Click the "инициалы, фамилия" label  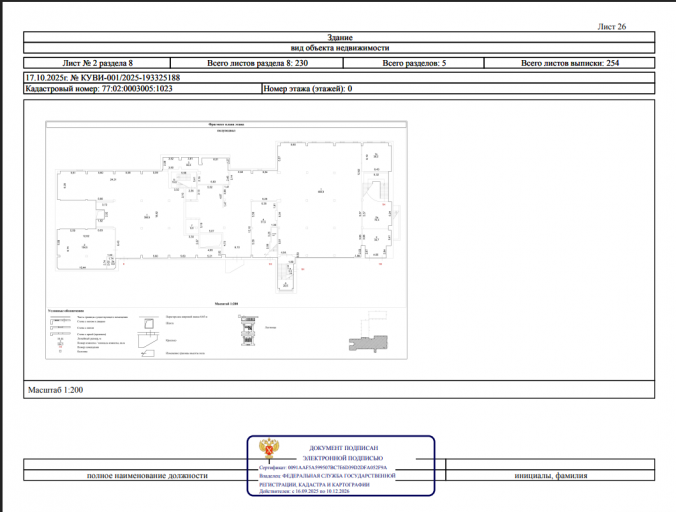click(x=551, y=476)
